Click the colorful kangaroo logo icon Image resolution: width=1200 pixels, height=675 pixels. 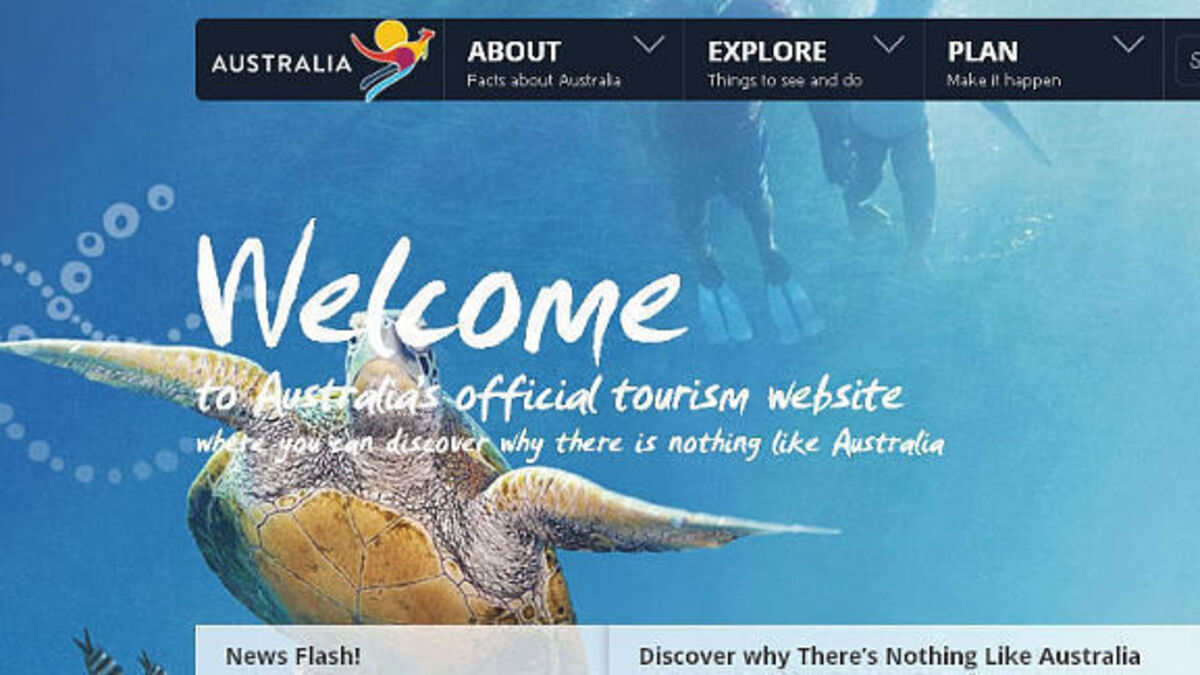coord(393,59)
